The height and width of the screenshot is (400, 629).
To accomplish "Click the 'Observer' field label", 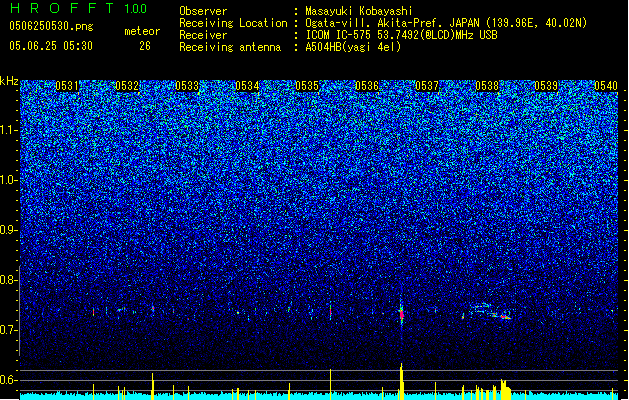I will tap(203, 11).
